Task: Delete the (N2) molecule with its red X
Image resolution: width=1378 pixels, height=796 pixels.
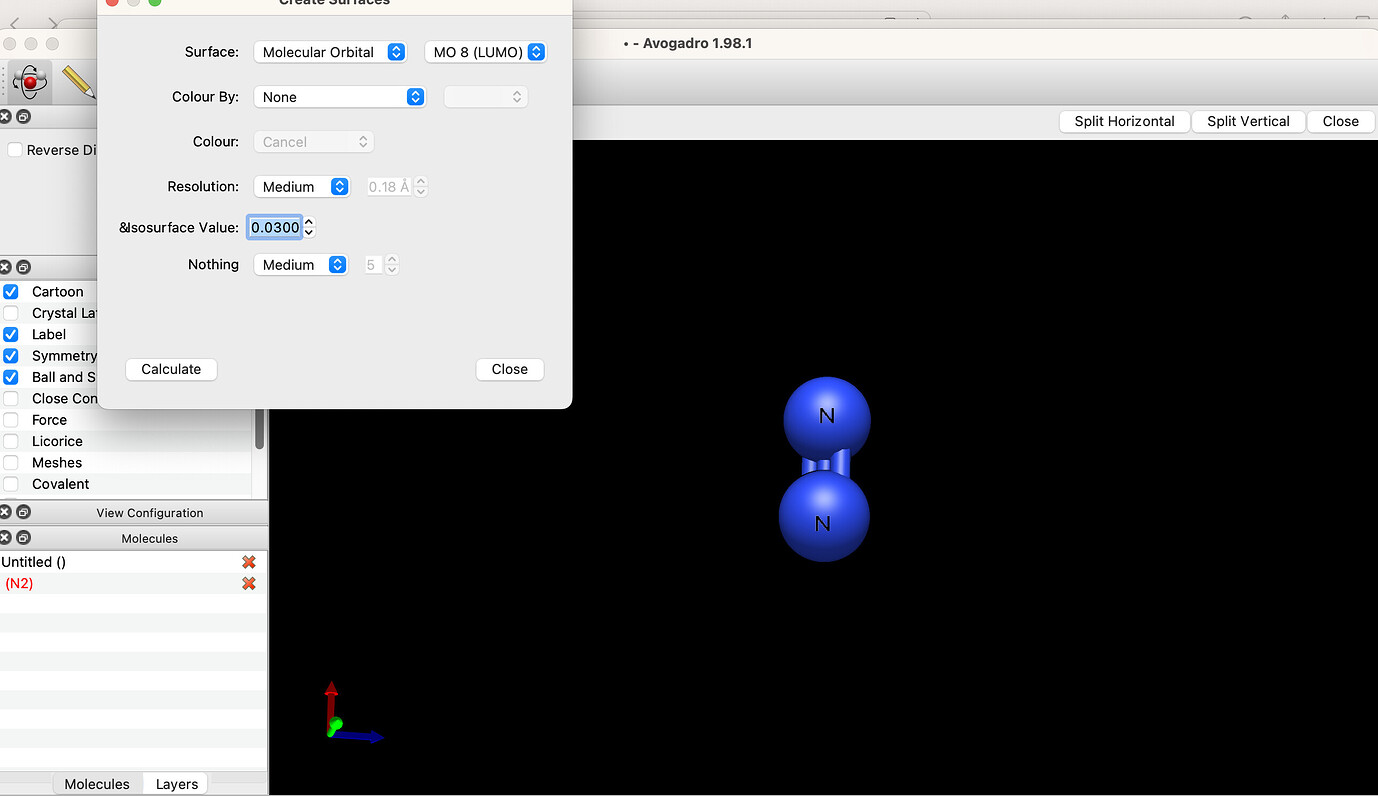Action: 248,583
